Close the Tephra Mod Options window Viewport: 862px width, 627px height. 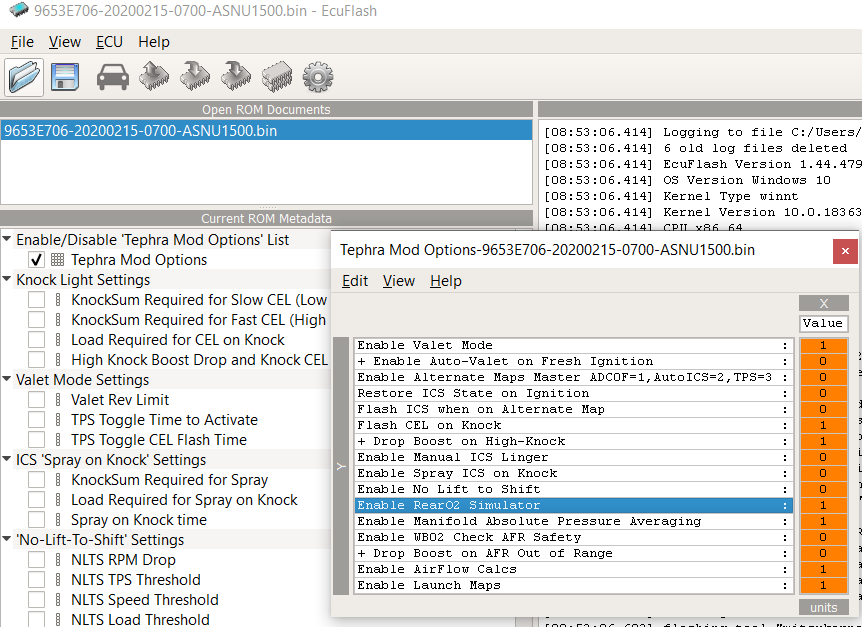click(845, 250)
